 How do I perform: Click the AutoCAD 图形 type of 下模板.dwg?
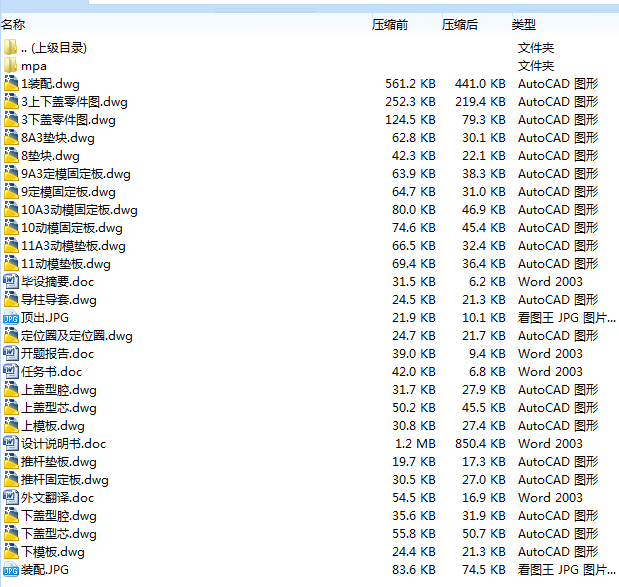click(x=558, y=552)
